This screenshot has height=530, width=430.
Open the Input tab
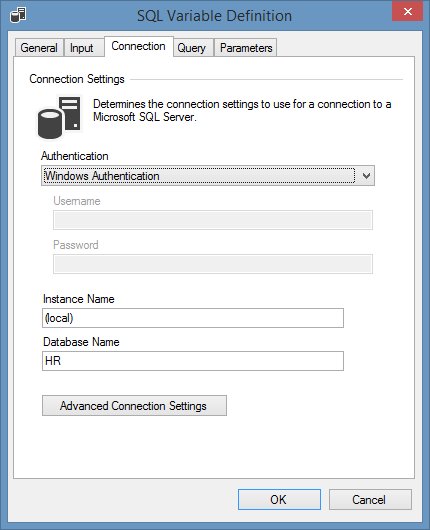tap(81, 48)
